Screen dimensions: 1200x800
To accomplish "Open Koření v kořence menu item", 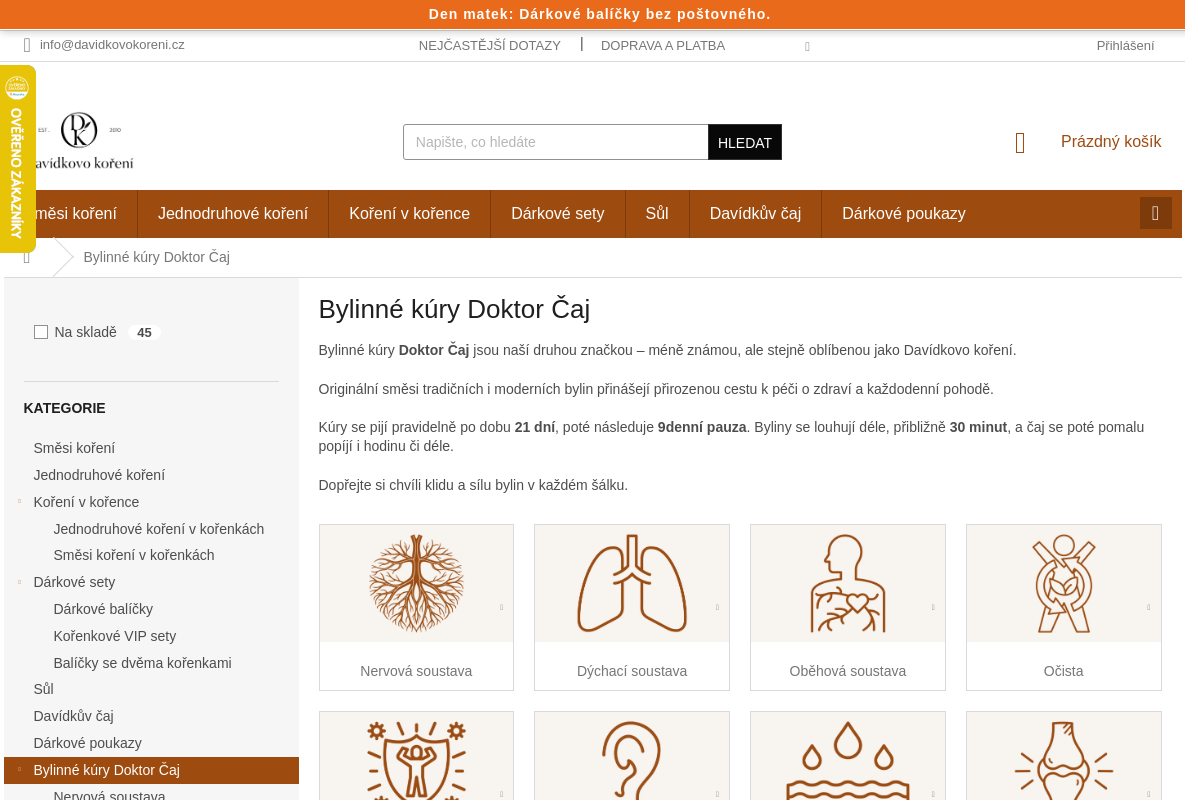I will [409, 214].
